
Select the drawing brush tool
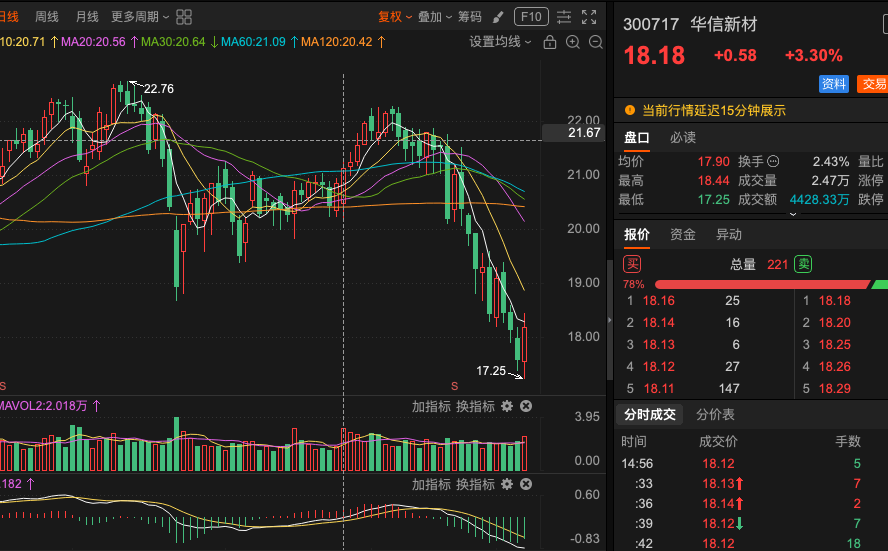click(498, 17)
